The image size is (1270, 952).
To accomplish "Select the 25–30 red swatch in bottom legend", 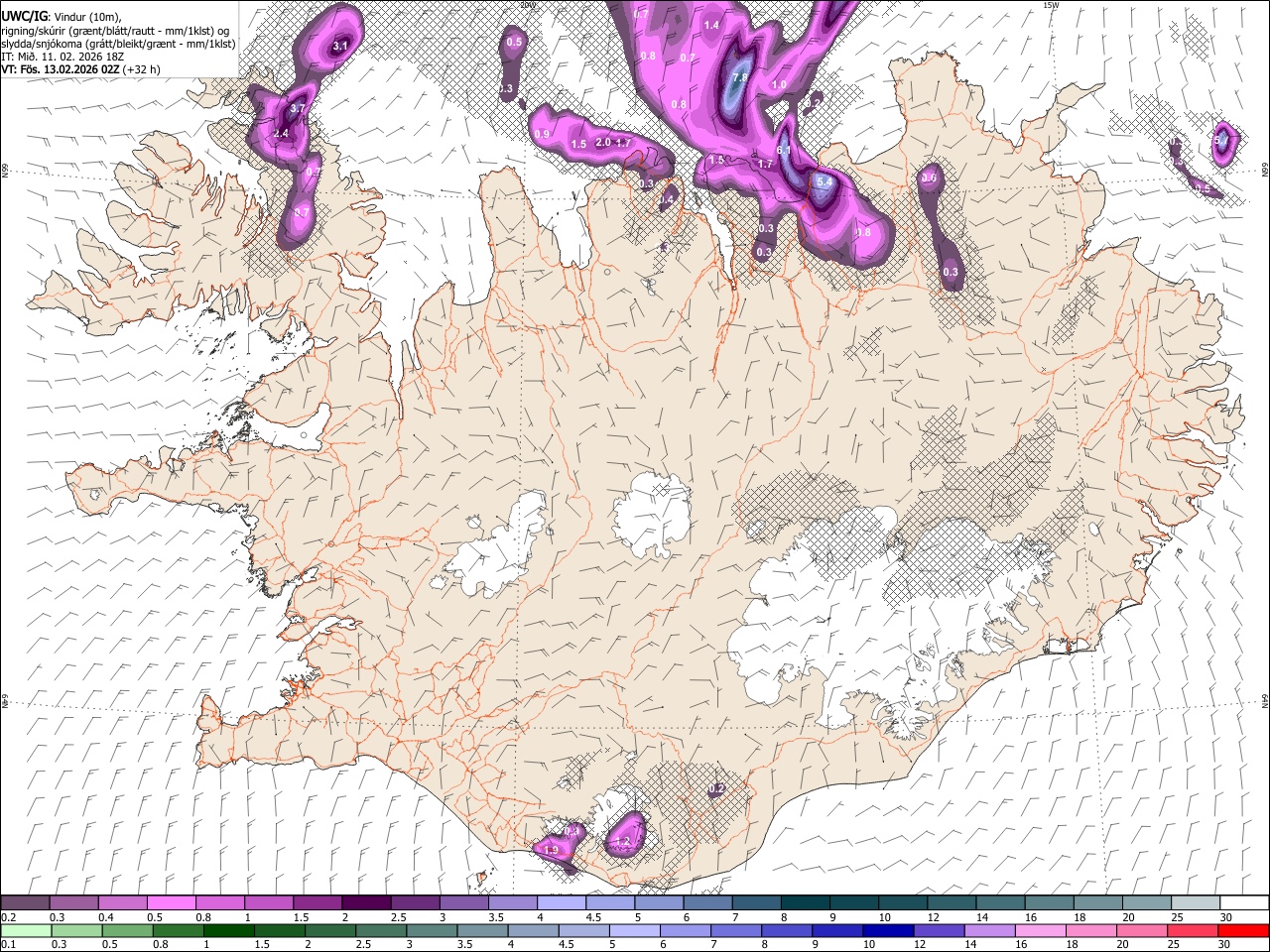I will coord(1192,930).
